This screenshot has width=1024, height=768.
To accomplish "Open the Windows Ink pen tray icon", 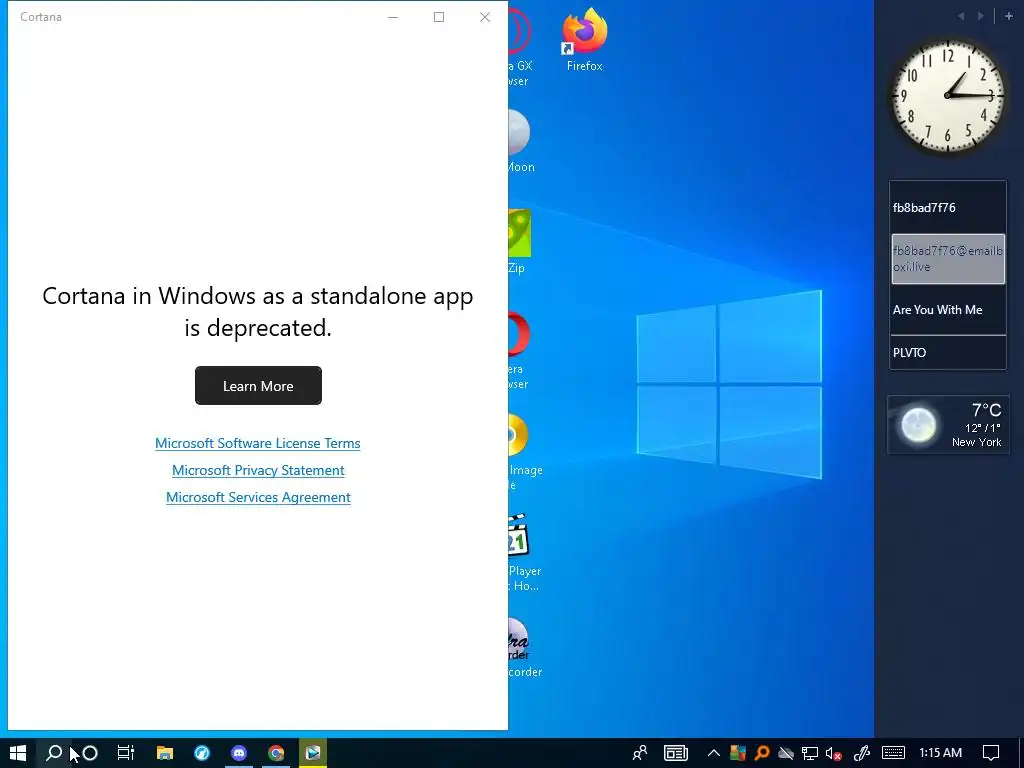I will tap(861, 753).
